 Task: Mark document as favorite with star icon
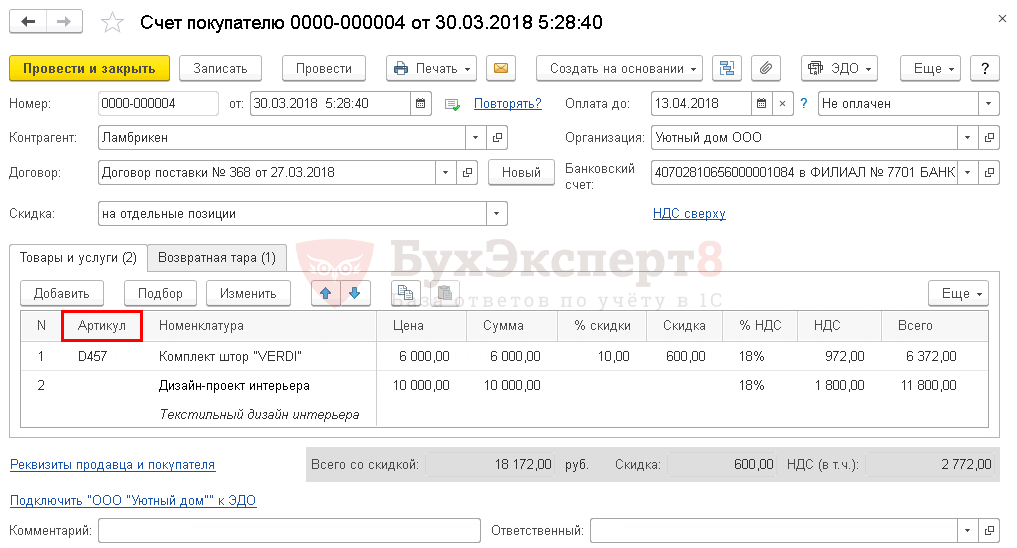pos(114,22)
